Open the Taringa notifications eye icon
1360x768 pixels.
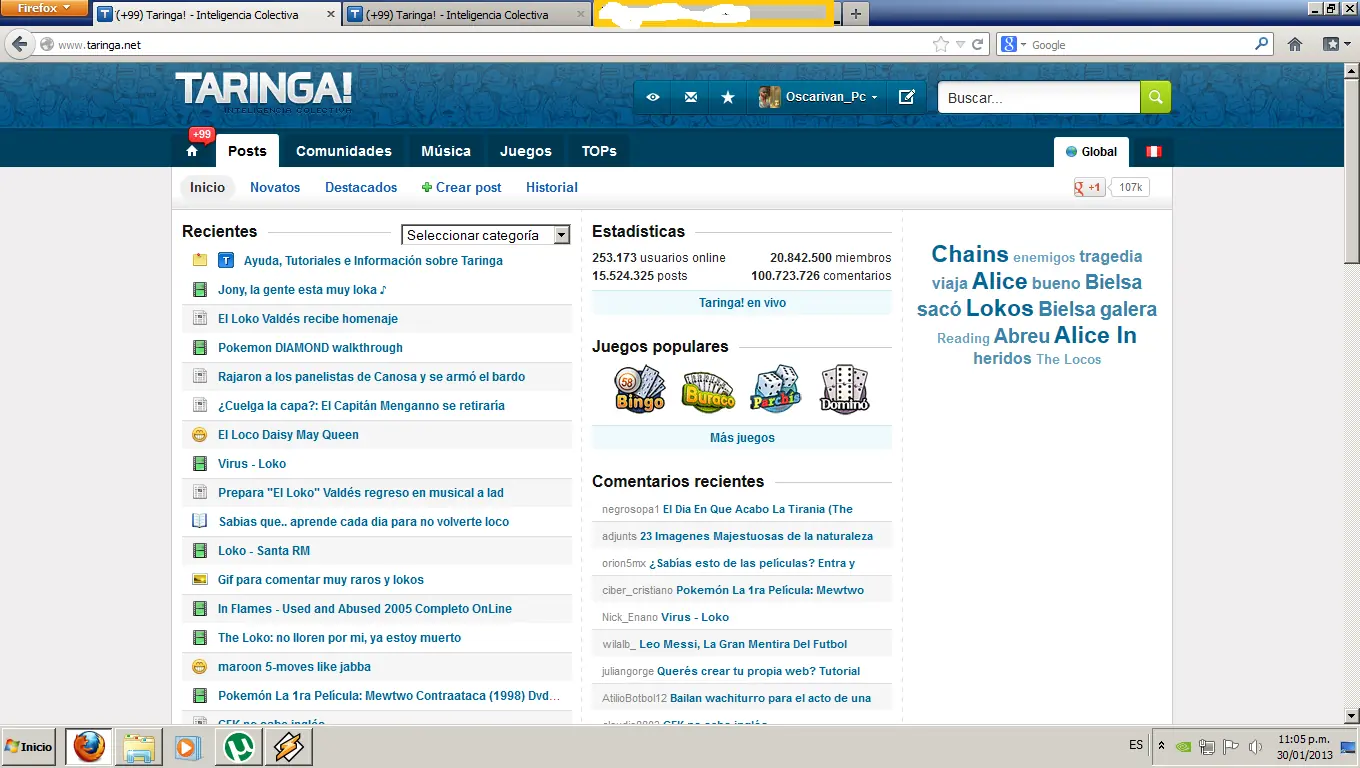652,97
